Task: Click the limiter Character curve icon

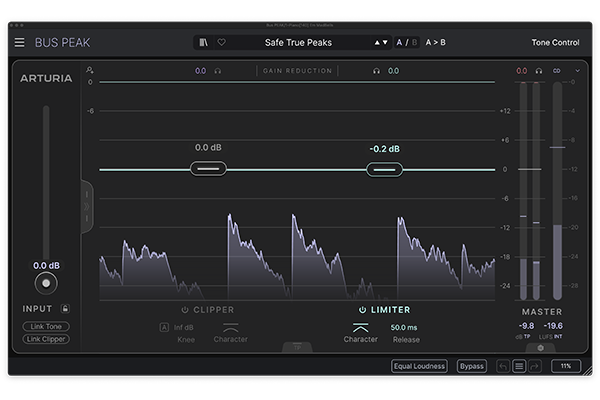Action: click(x=360, y=328)
